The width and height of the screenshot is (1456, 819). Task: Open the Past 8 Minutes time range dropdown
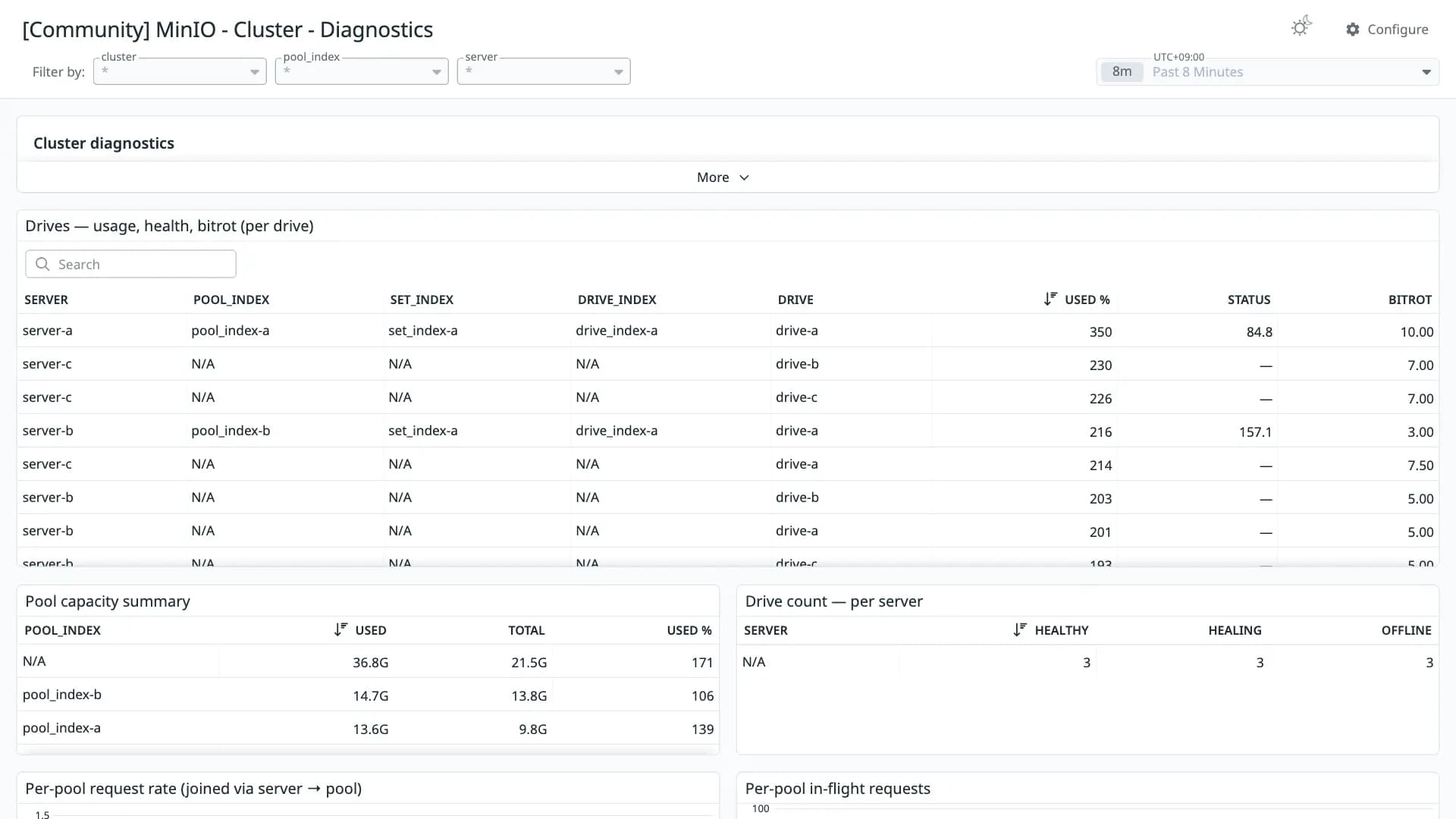tap(1267, 72)
